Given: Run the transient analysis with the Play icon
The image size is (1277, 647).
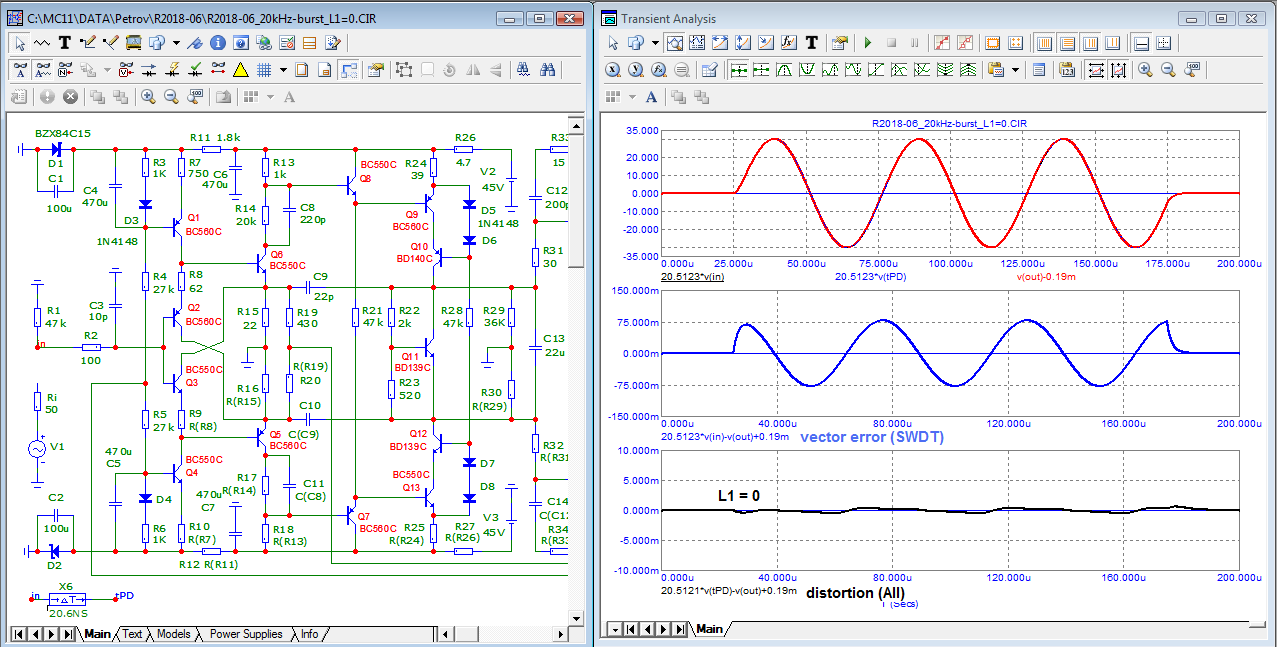Looking at the screenshot, I should tap(868, 43).
